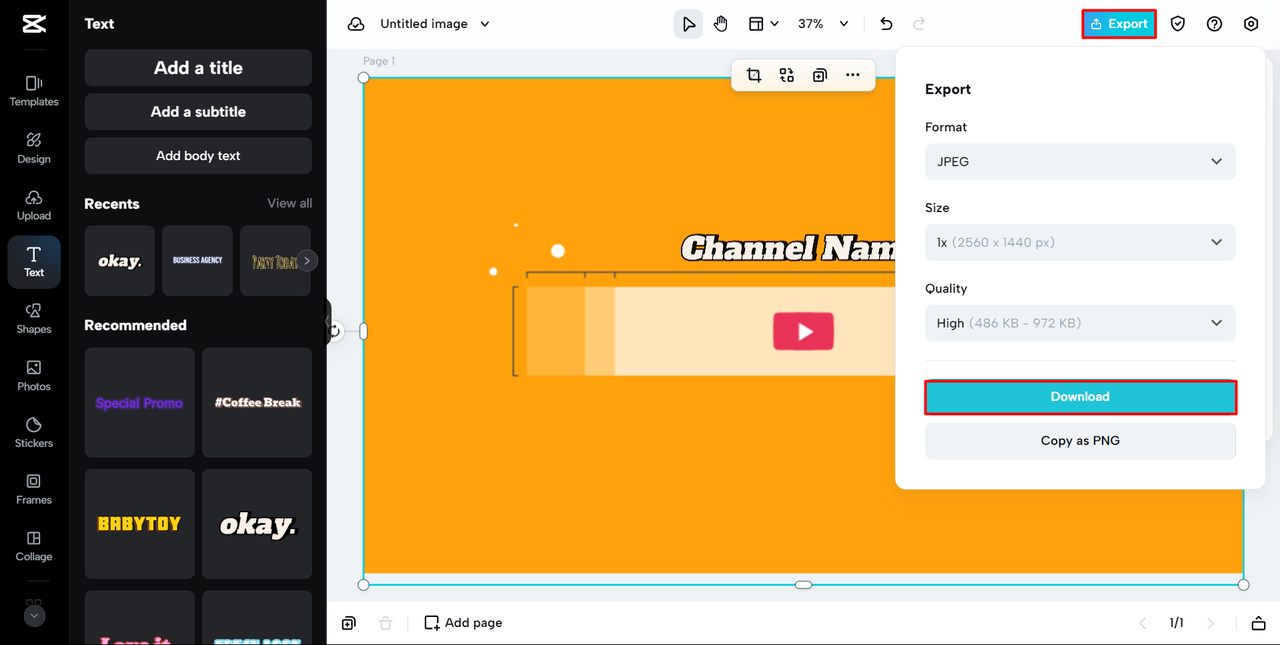The height and width of the screenshot is (645, 1280).
Task: Click the add page icon at bottom left
Action: [x=348, y=623]
